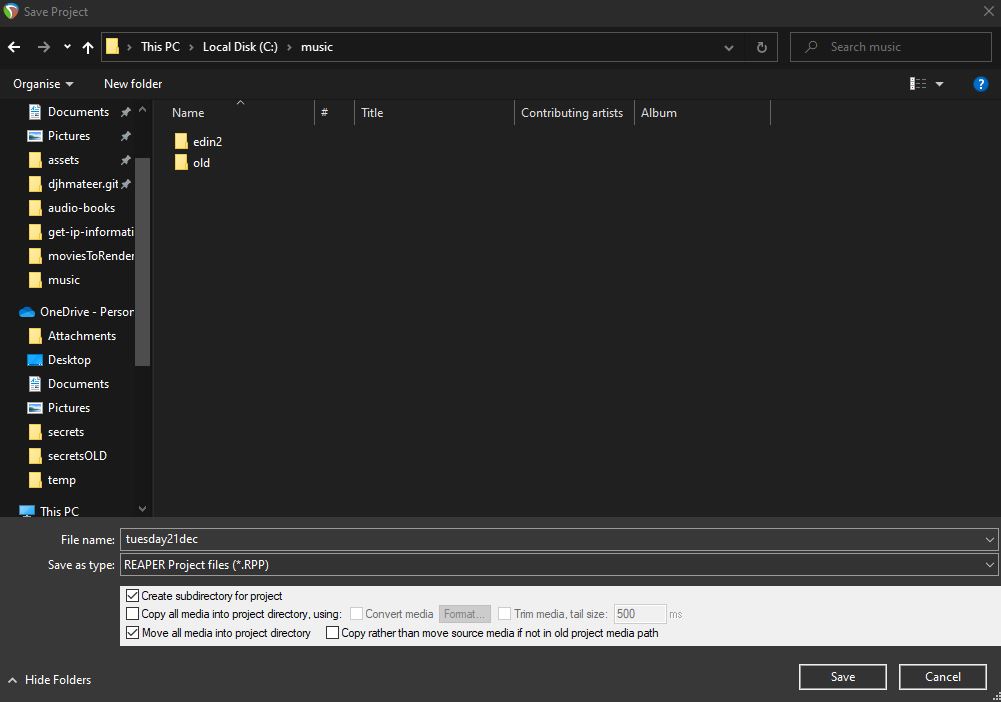
Task: Click Hide Folders
Action: [50, 680]
